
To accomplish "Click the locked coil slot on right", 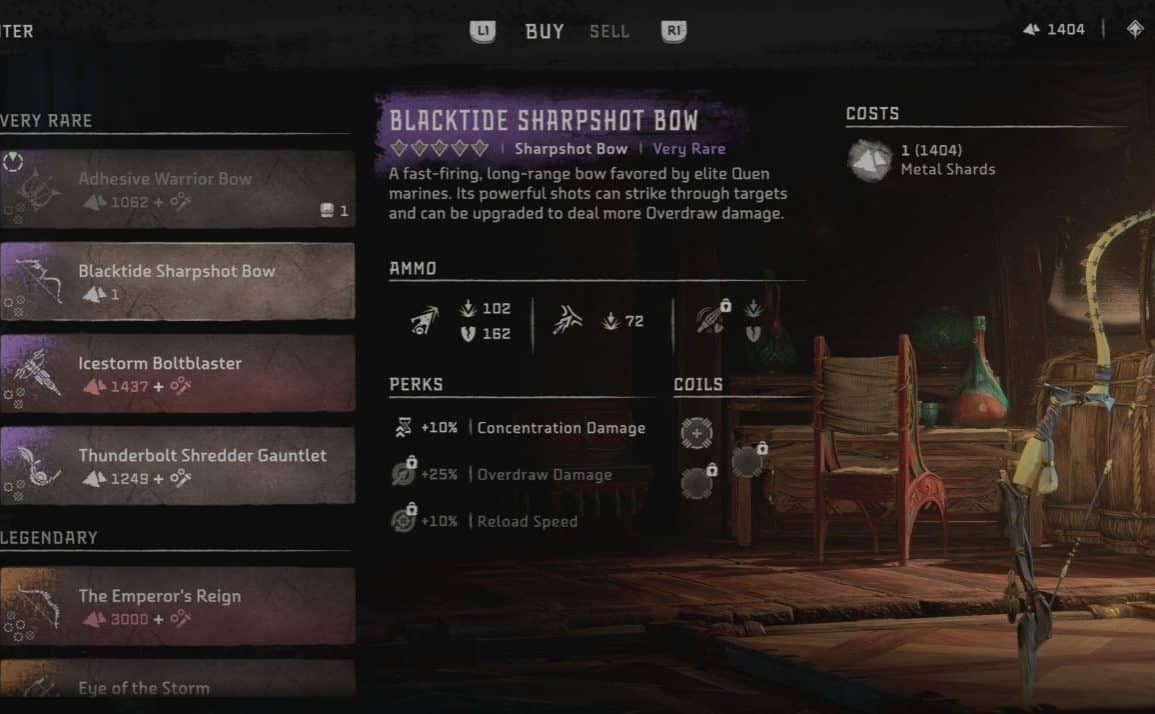I will [x=749, y=460].
